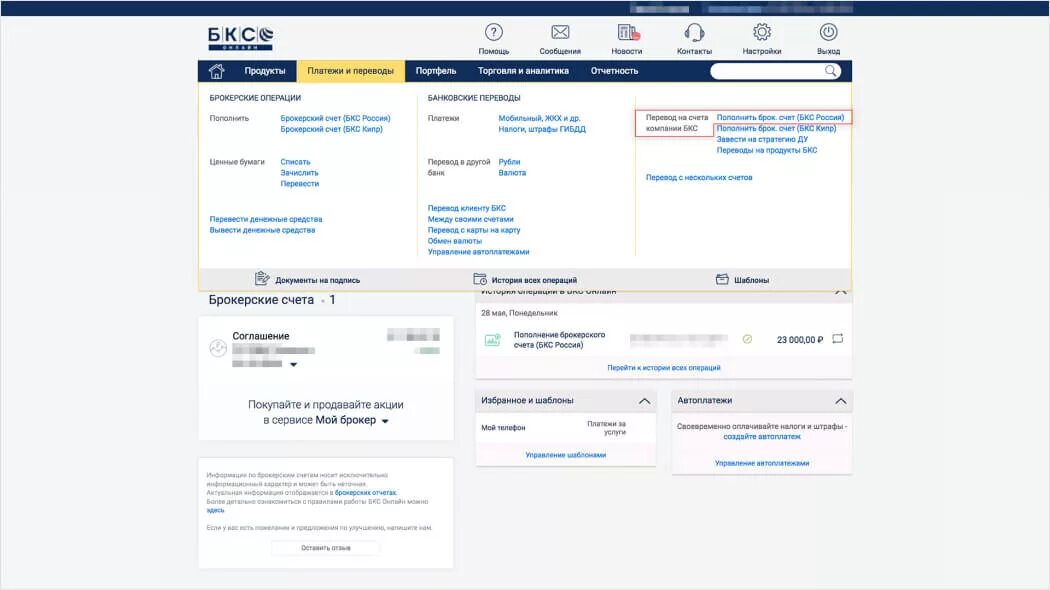The width and height of the screenshot is (1050, 590).
Task: Open Торговля и аналитика menu
Action: coord(523,71)
